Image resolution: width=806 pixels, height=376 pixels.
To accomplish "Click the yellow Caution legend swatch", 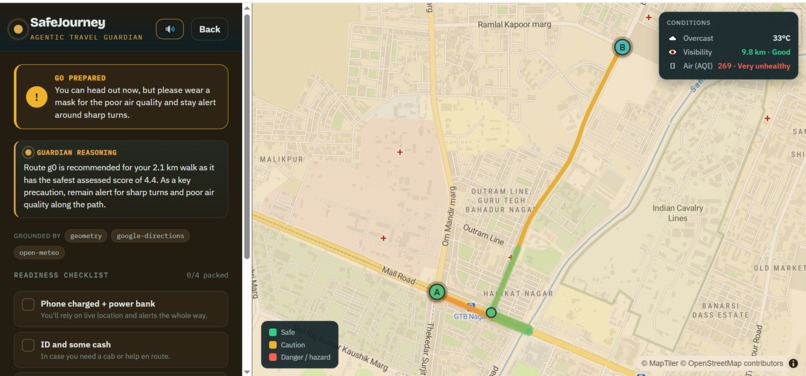I will click(x=272, y=345).
